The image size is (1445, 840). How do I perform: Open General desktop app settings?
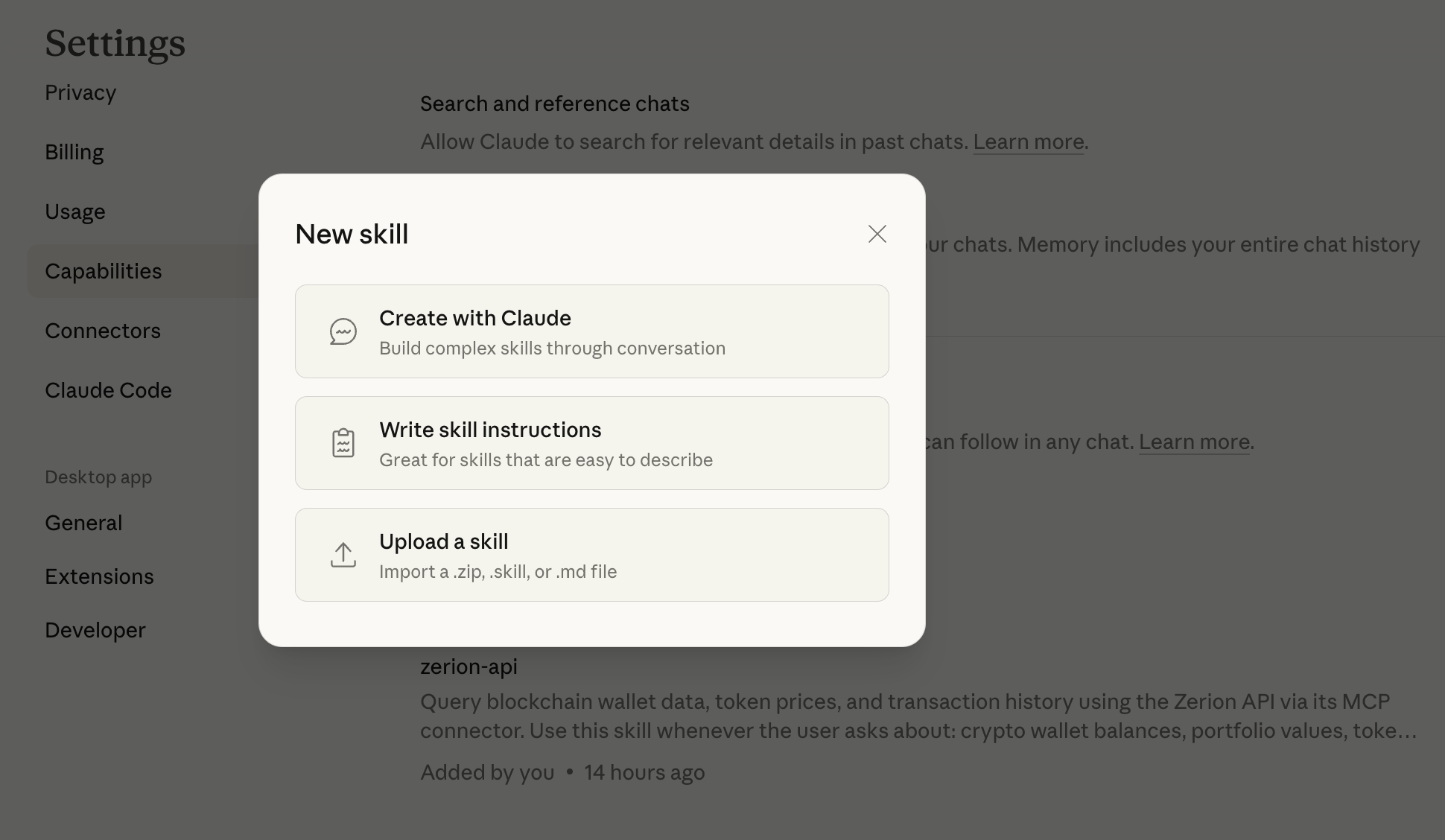(83, 524)
